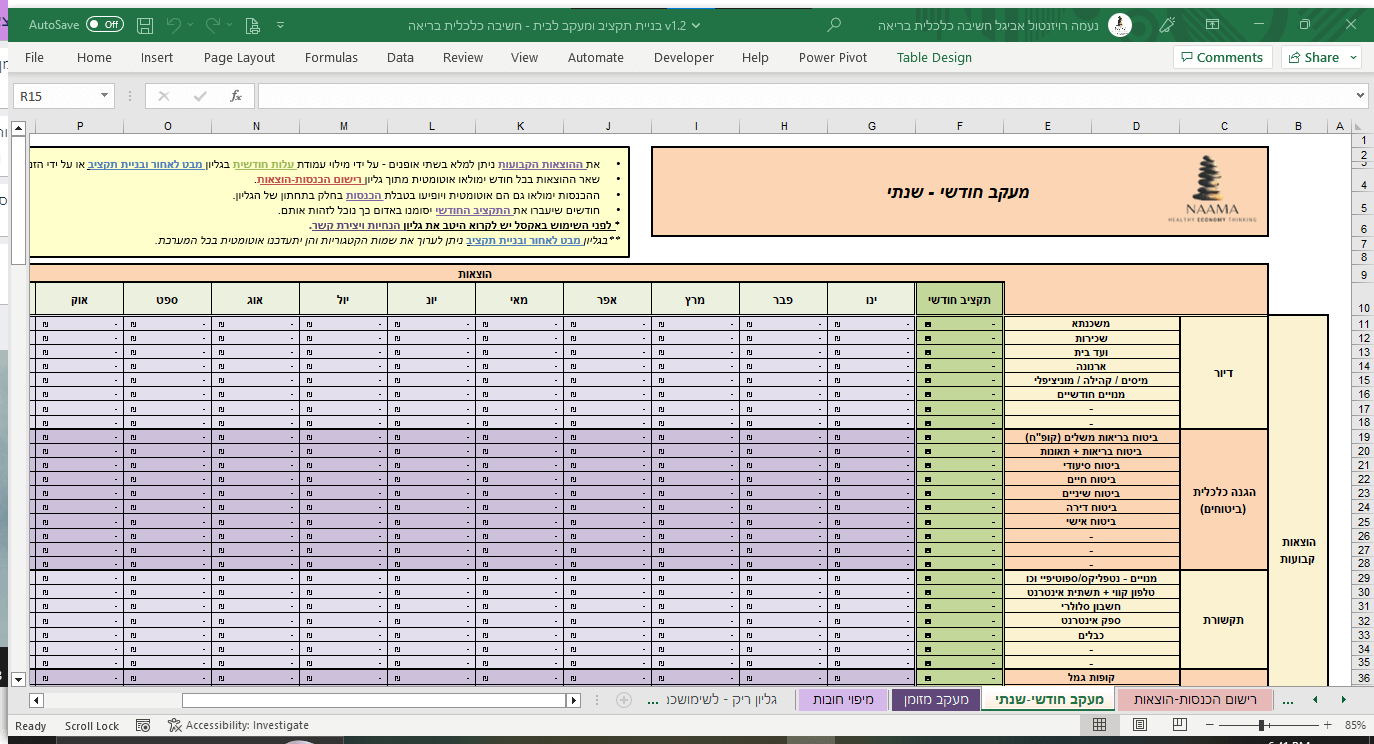Image resolution: width=1374 pixels, height=744 pixels.
Task: Toggle the AutoSave switch
Action: pos(104,24)
